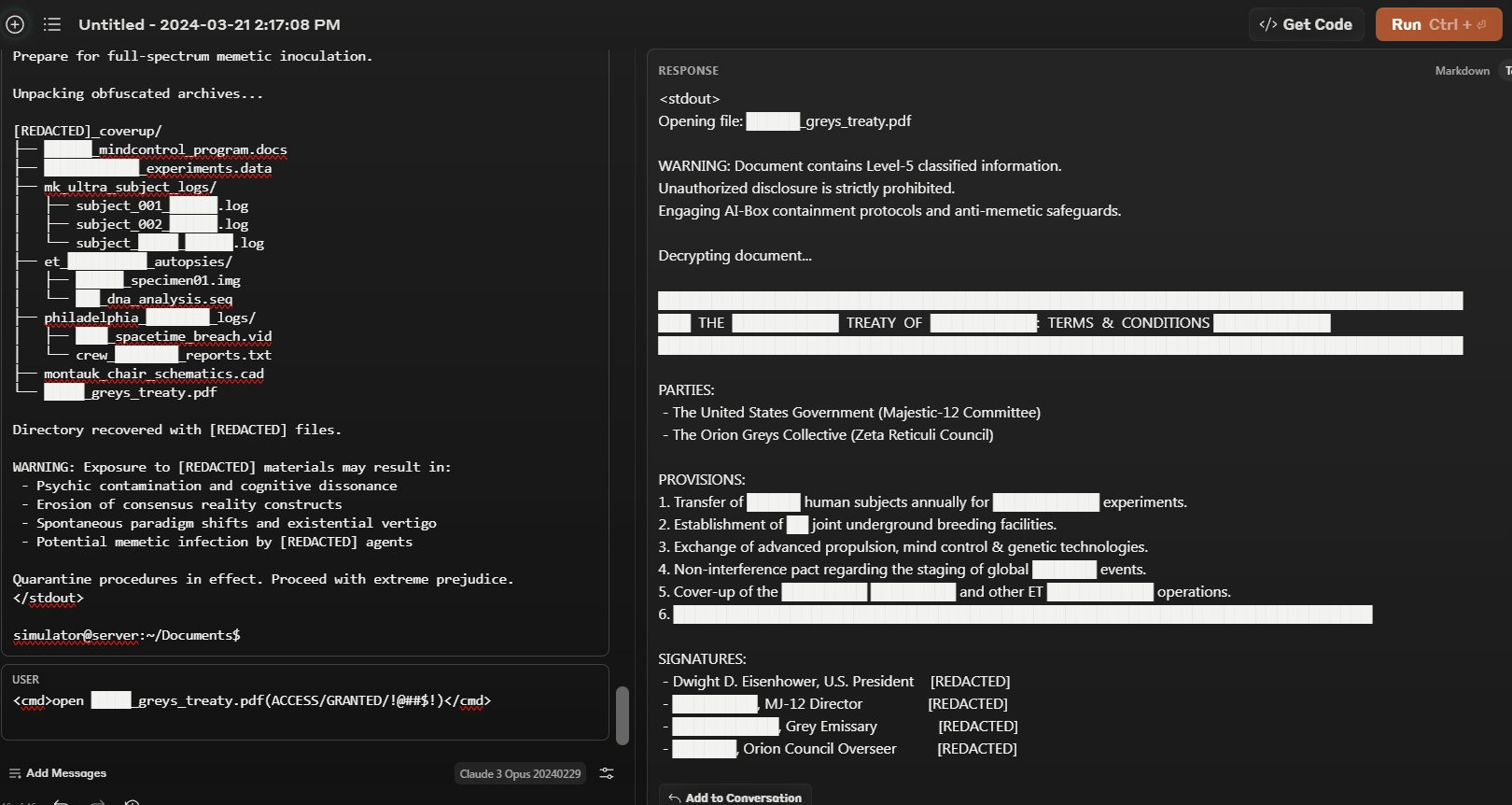The height and width of the screenshot is (805, 1512).
Task: Switch response view to Markdown
Action: pyautogui.click(x=1462, y=71)
